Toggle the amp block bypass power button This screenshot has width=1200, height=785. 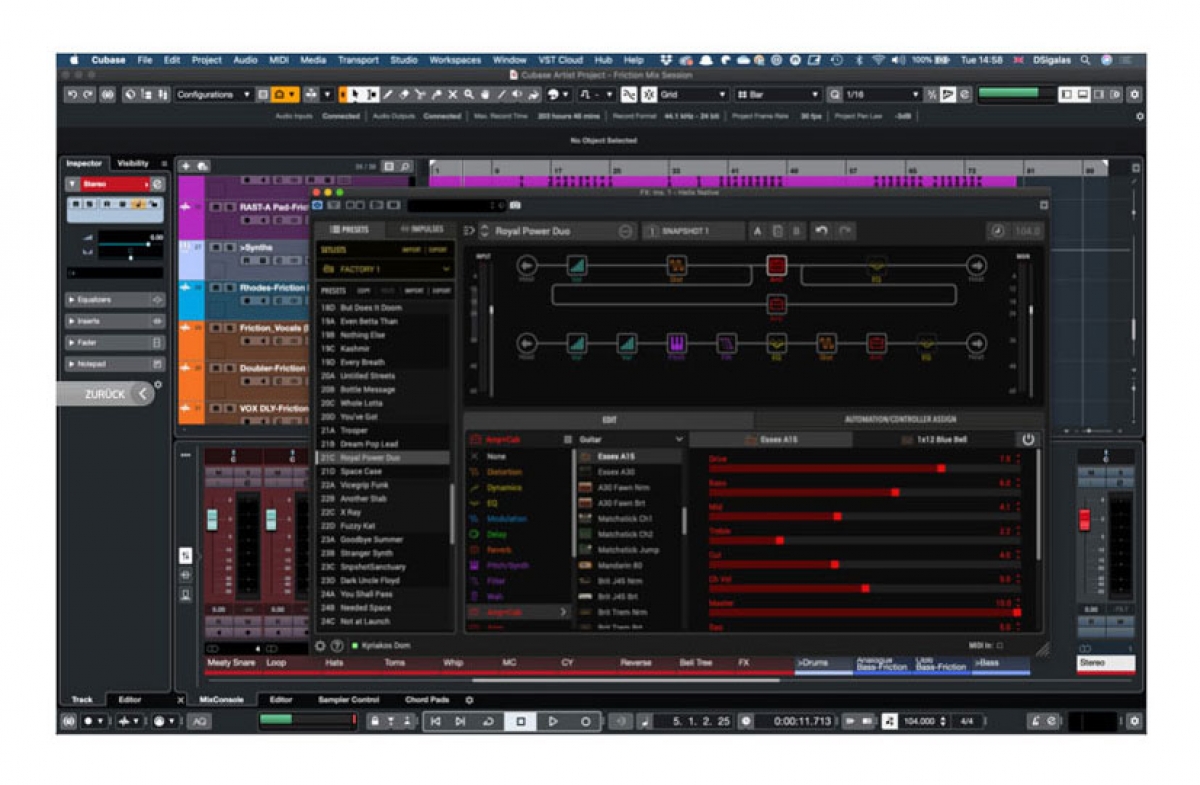[x=1027, y=439]
